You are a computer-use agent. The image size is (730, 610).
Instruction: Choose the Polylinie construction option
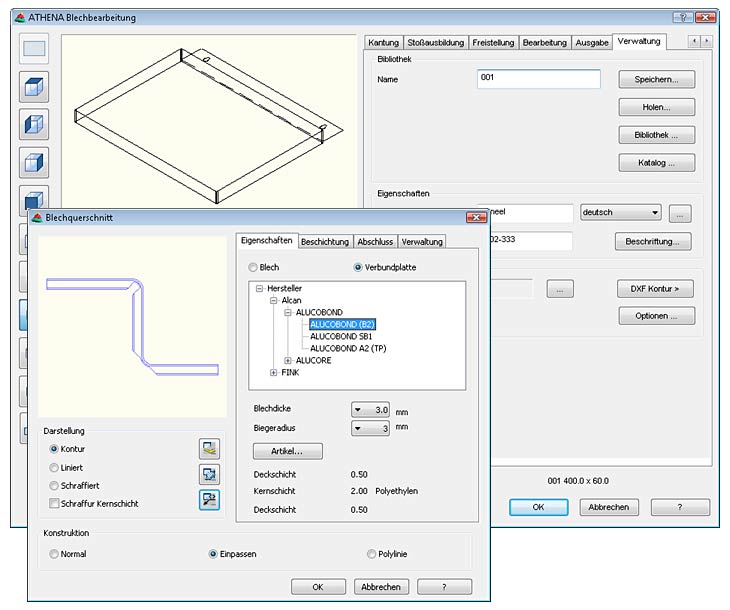(x=371, y=554)
